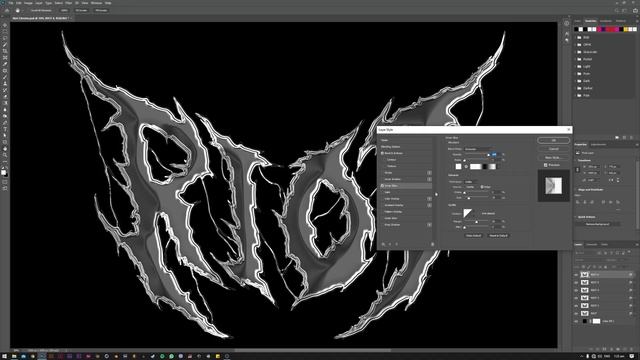Select the Move tool
The width and height of the screenshot is (640, 360).
[x=5, y=25]
